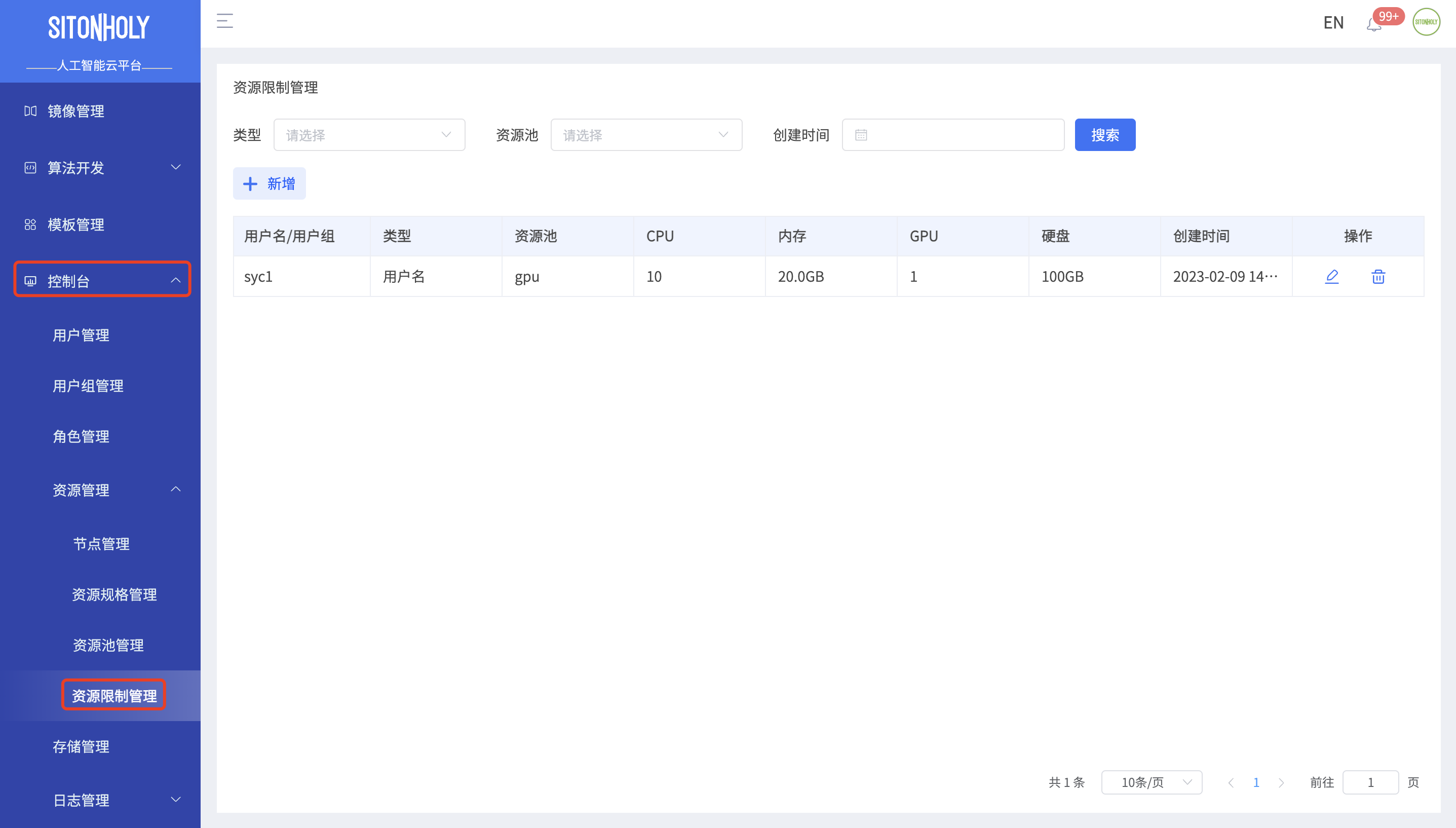This screenshot has width=1456, height=828.
Task: Select the 资源限制管理 menu item
Action: [100, 696]
